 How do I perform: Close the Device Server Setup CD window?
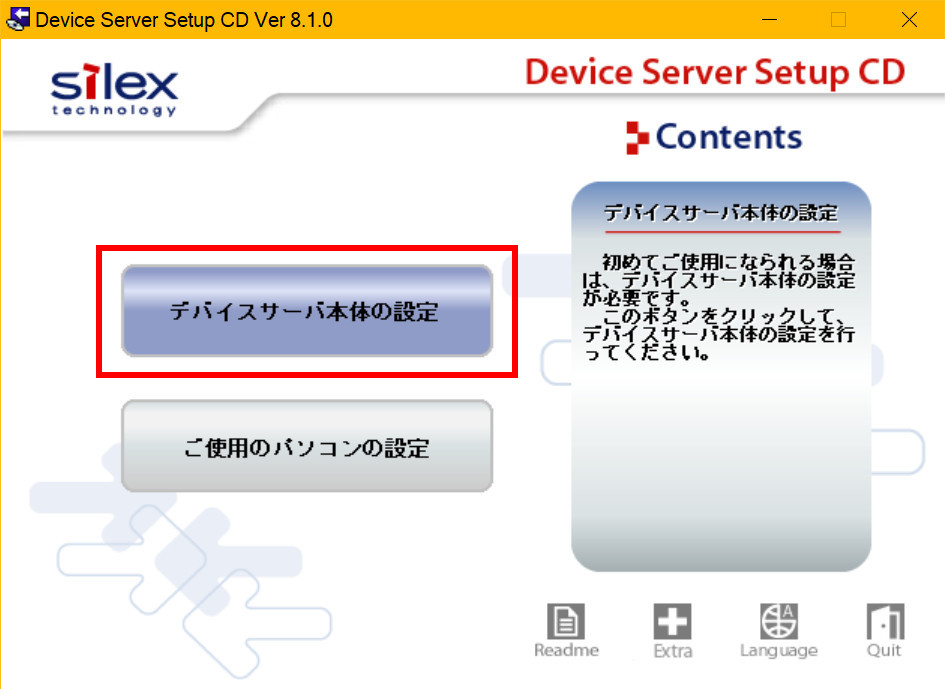[909, 19]
